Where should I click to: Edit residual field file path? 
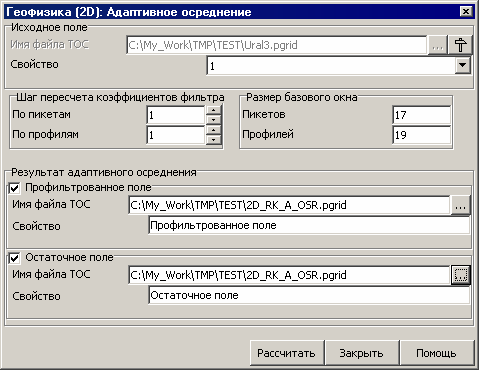tap(289, 275)
